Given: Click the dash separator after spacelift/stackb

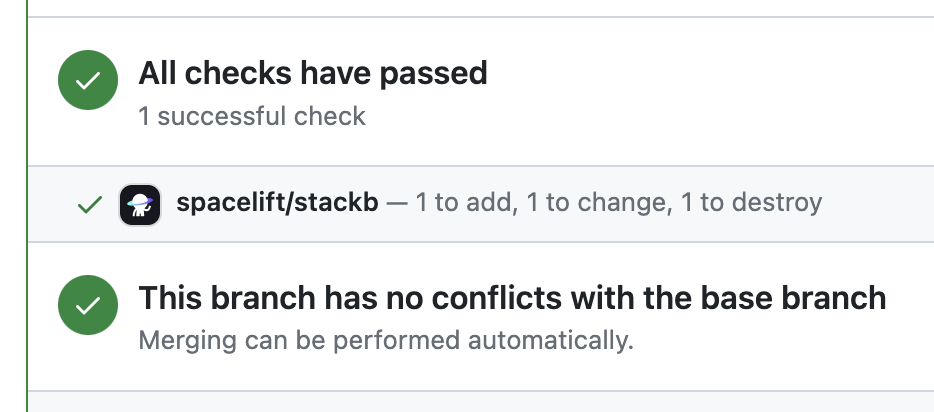Looking at the screenshot, I should click(397, 203).
